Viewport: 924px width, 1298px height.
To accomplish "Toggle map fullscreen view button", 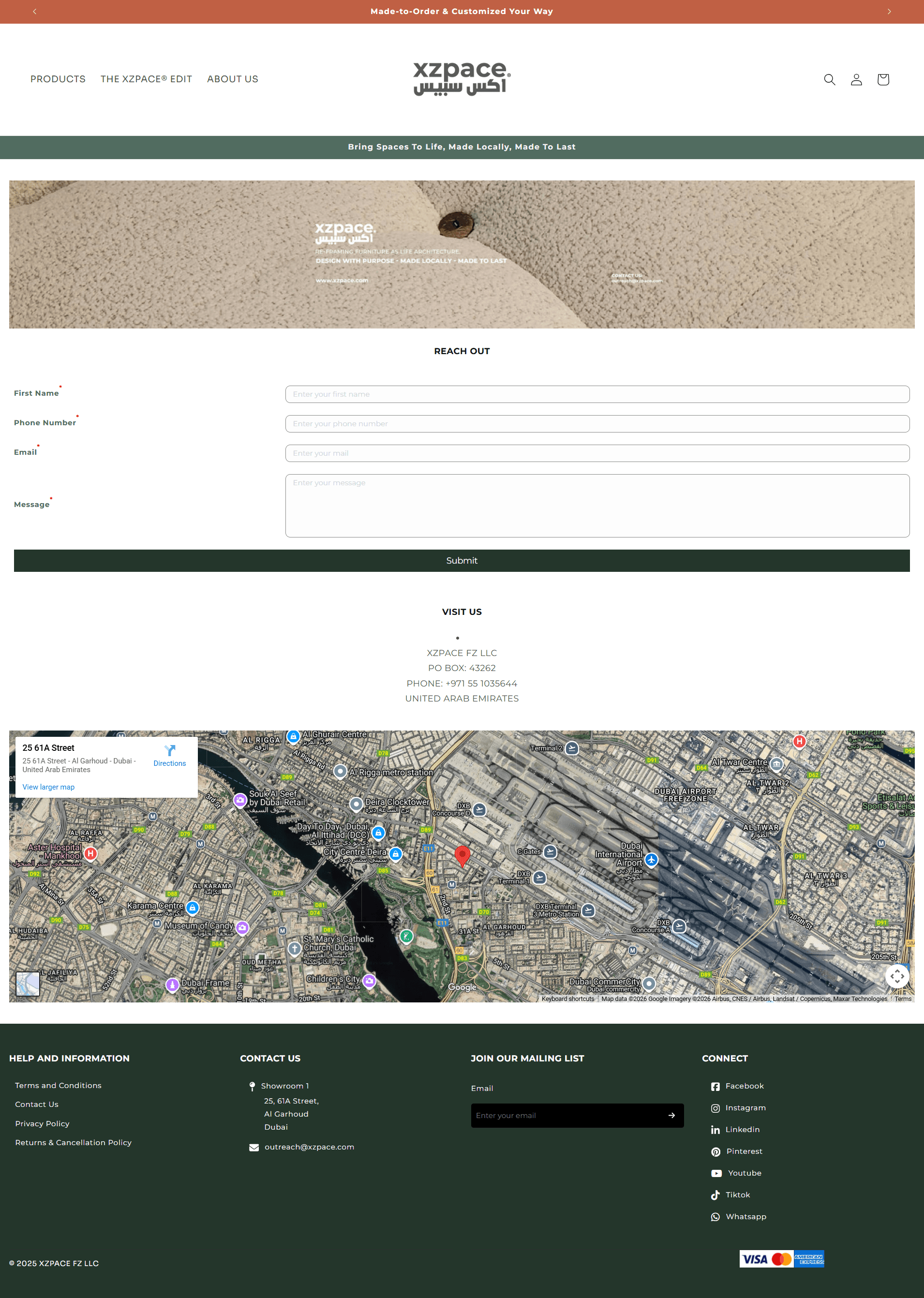I will [x=897, y=976].
